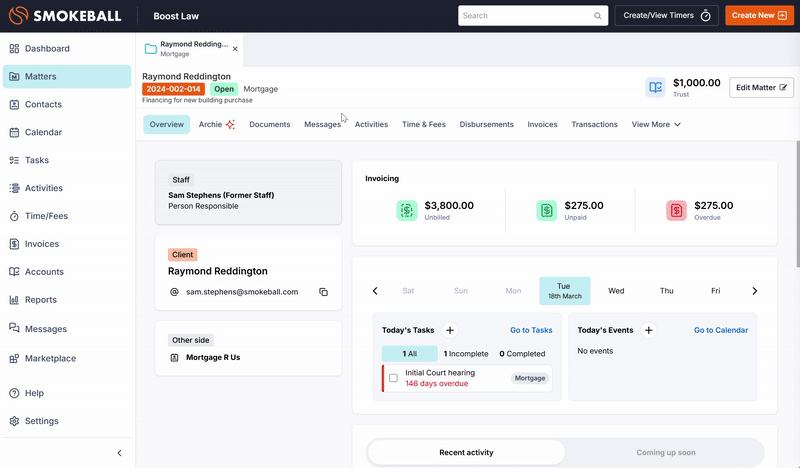Click the Matters sidebar item
This screenshot has width=800, height=468.
[x=67, y=77]
